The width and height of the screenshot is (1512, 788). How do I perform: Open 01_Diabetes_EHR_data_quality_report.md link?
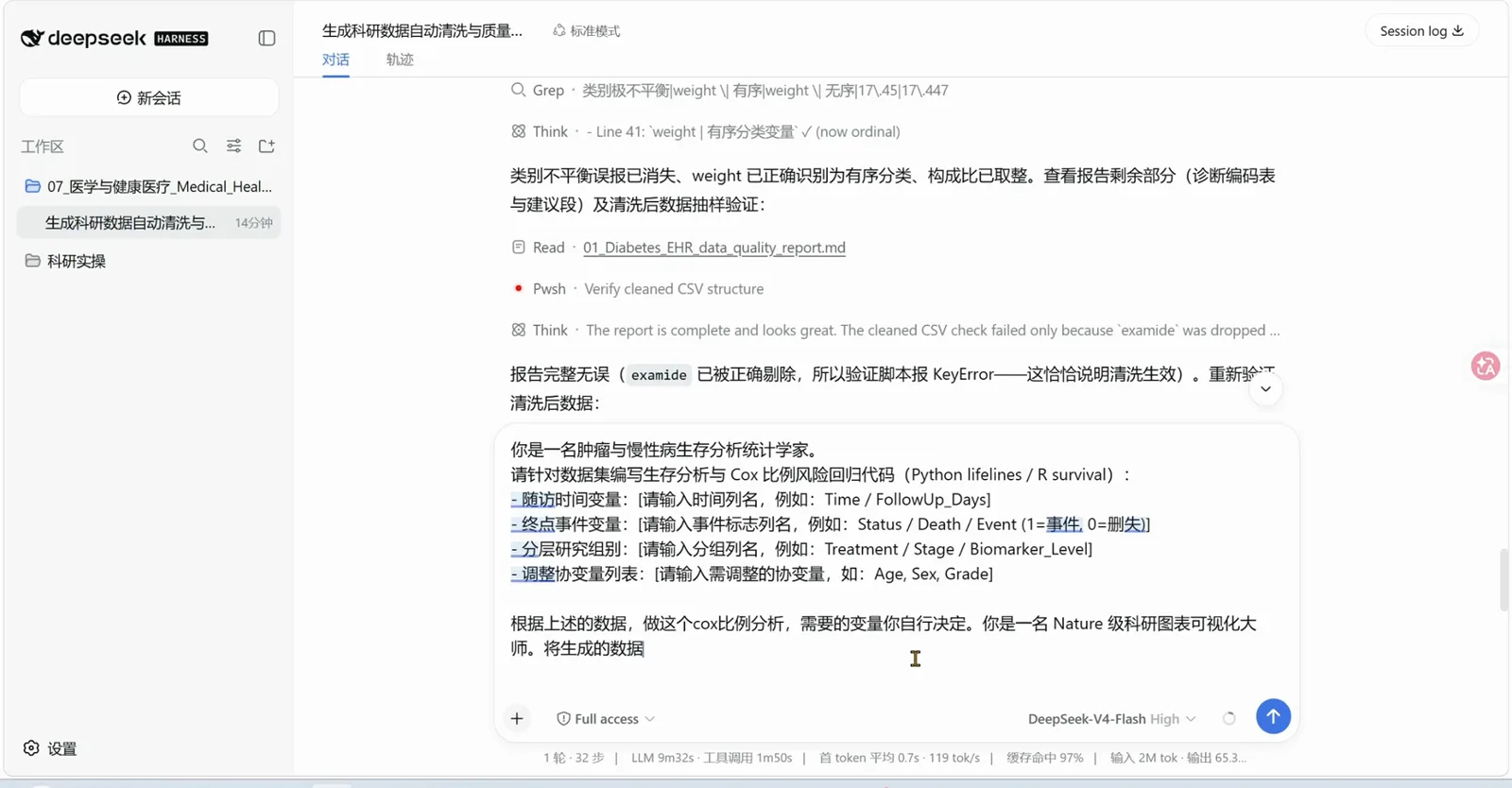click(714, 248)
